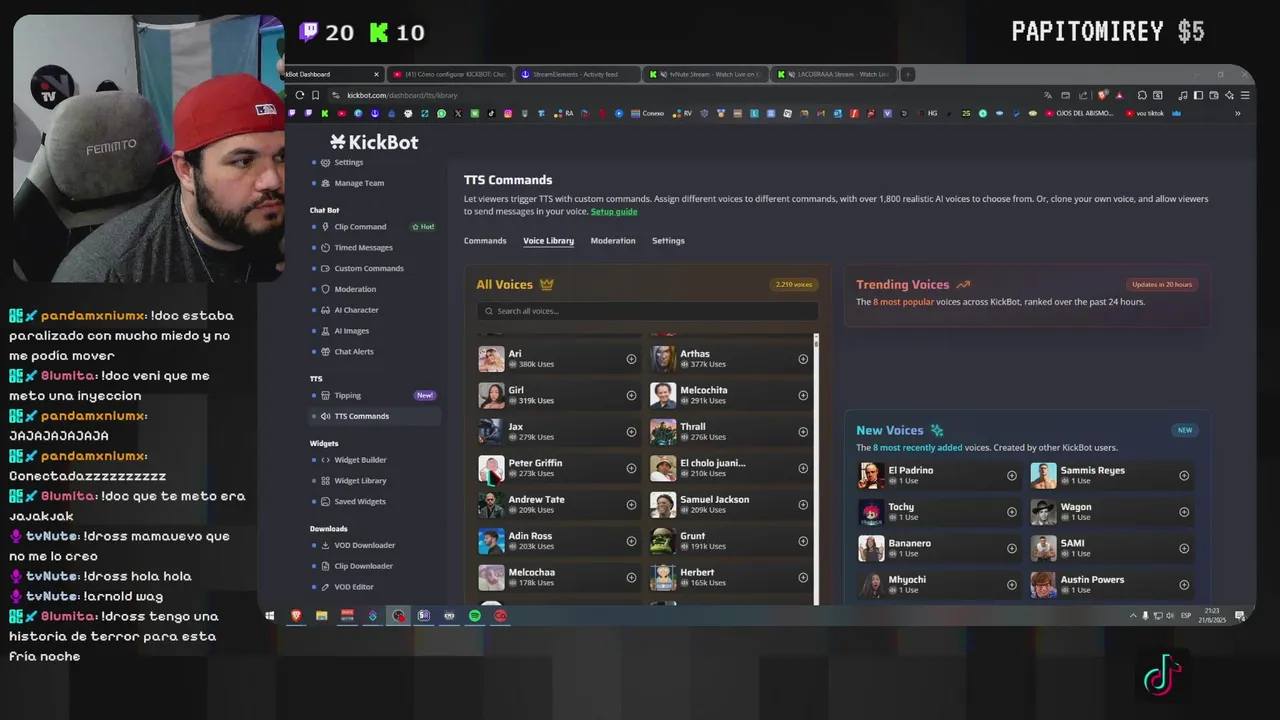The width and height of the screenshot is (1280, 720).
Task: Open the Moderation tab in TTS Commands
Action: pyautogui.click(x=613, y=241)
